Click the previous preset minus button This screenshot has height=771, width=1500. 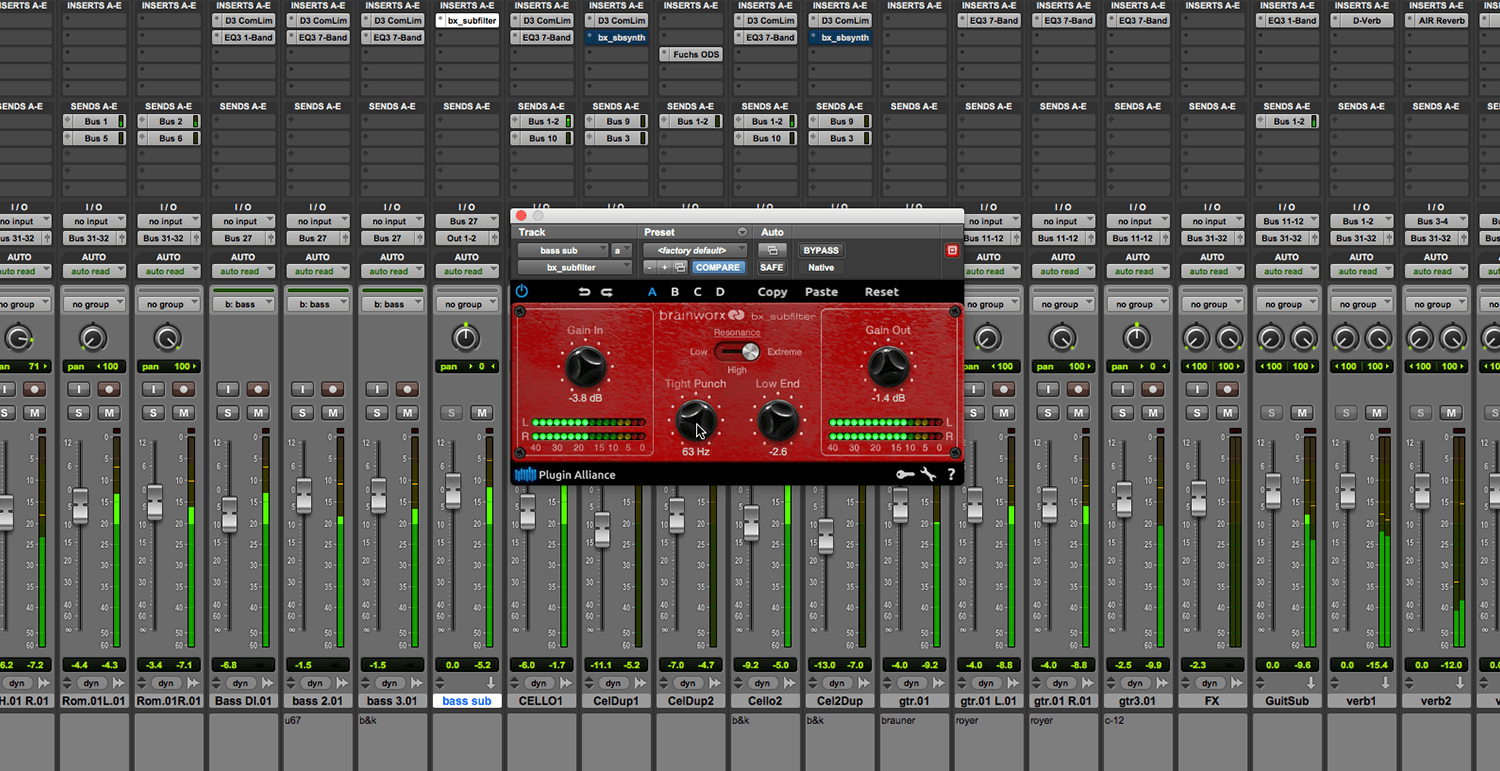click(x=650, y=267)
